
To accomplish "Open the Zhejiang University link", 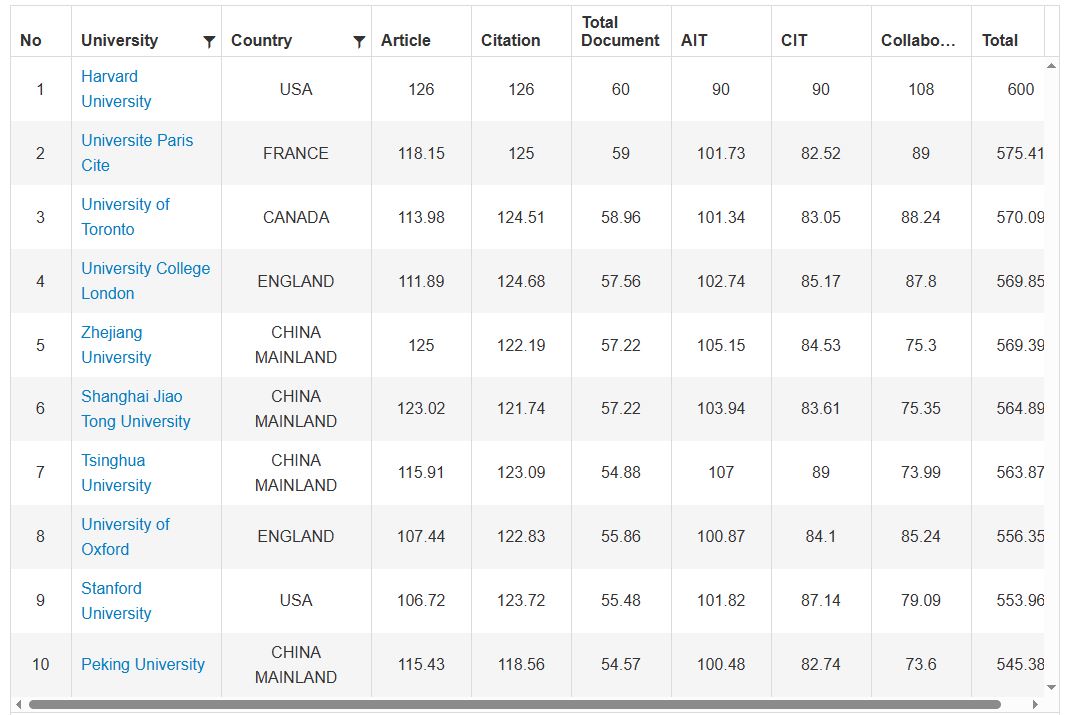I will pos(116,345).
